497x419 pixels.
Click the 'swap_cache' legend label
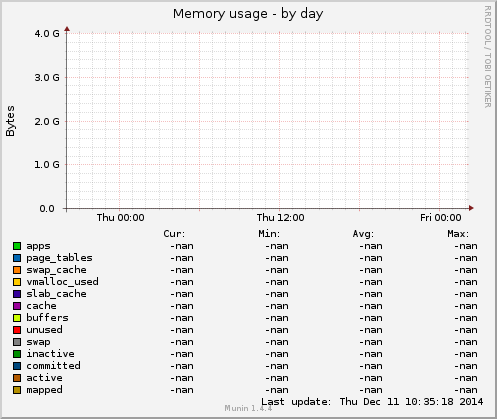pos(56,270)
